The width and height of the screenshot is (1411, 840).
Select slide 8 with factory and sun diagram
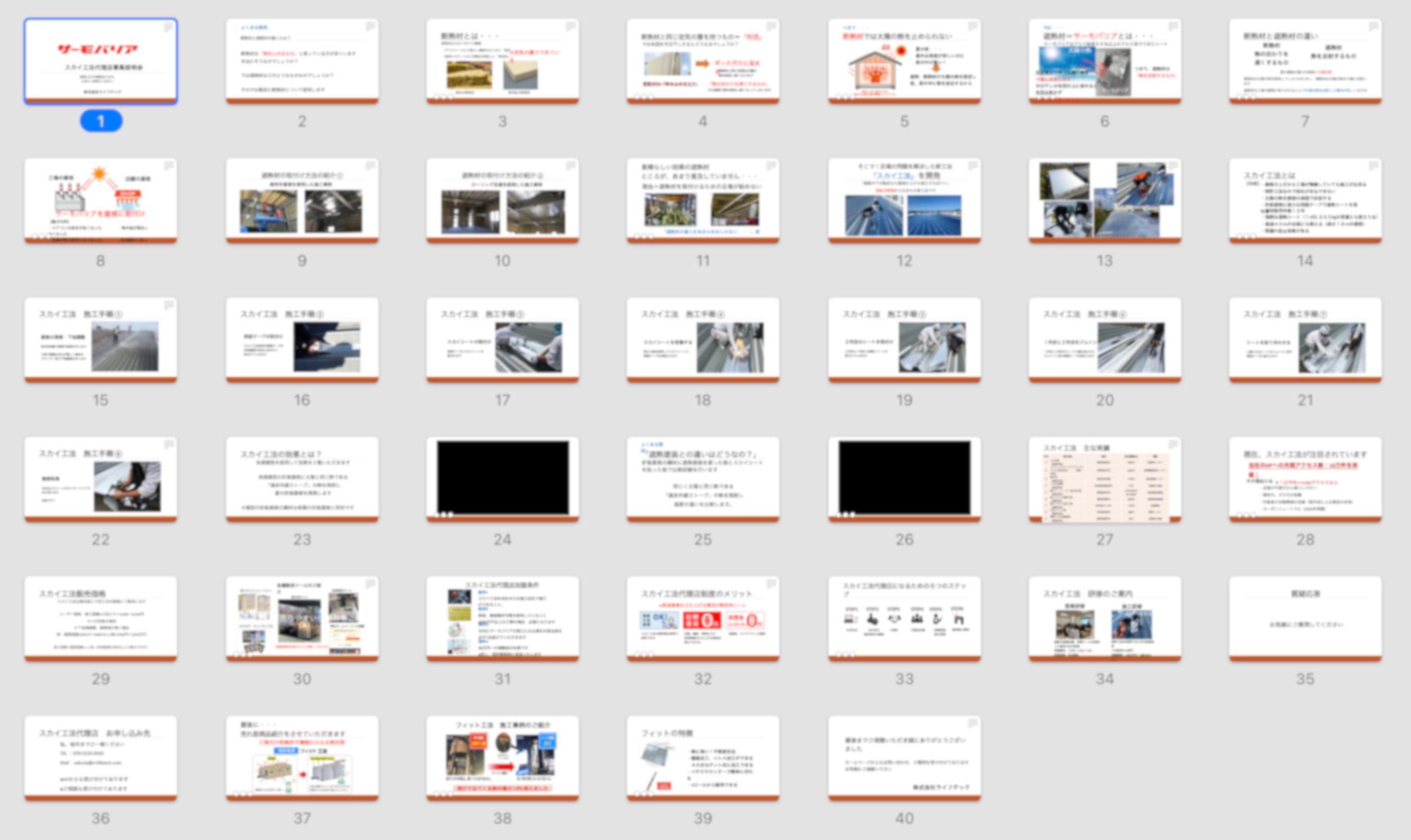(x=101, y=199)
